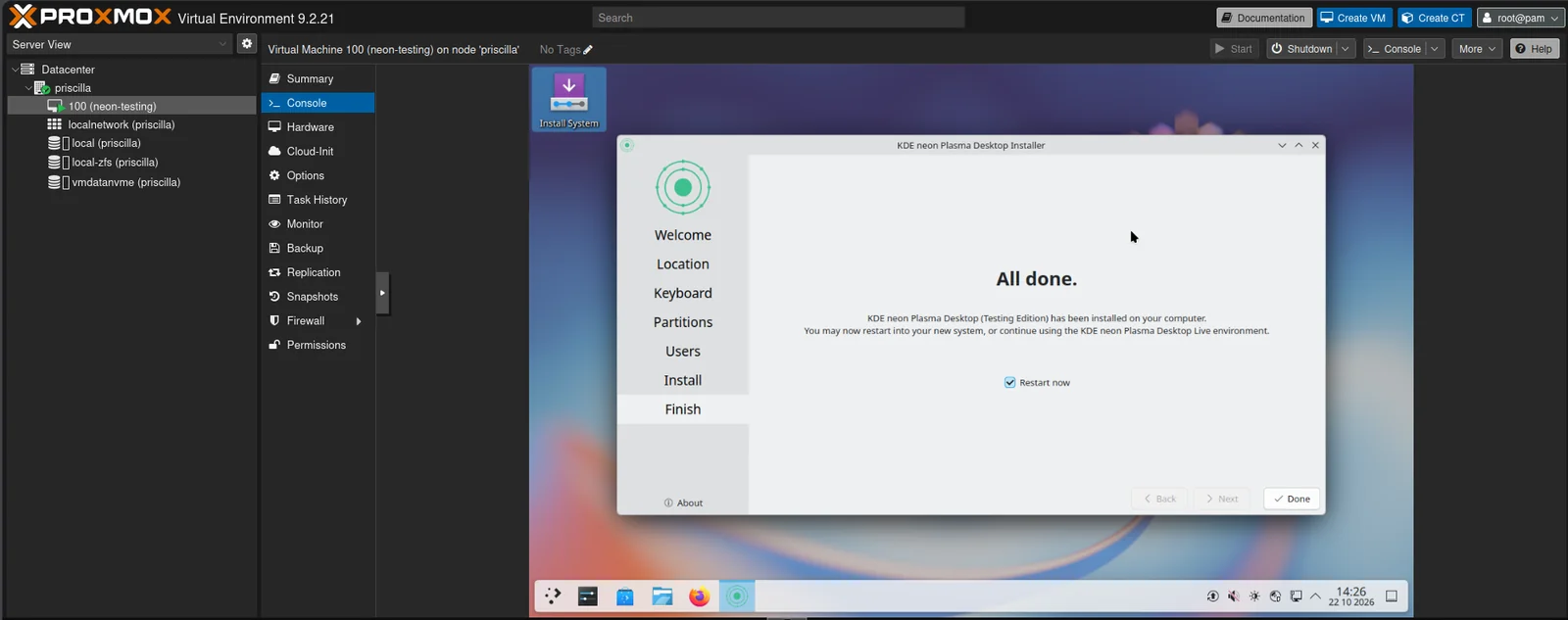Open the More actions dropdown
Viewport: 1568px width, 620px height.
coord(1477,49)
